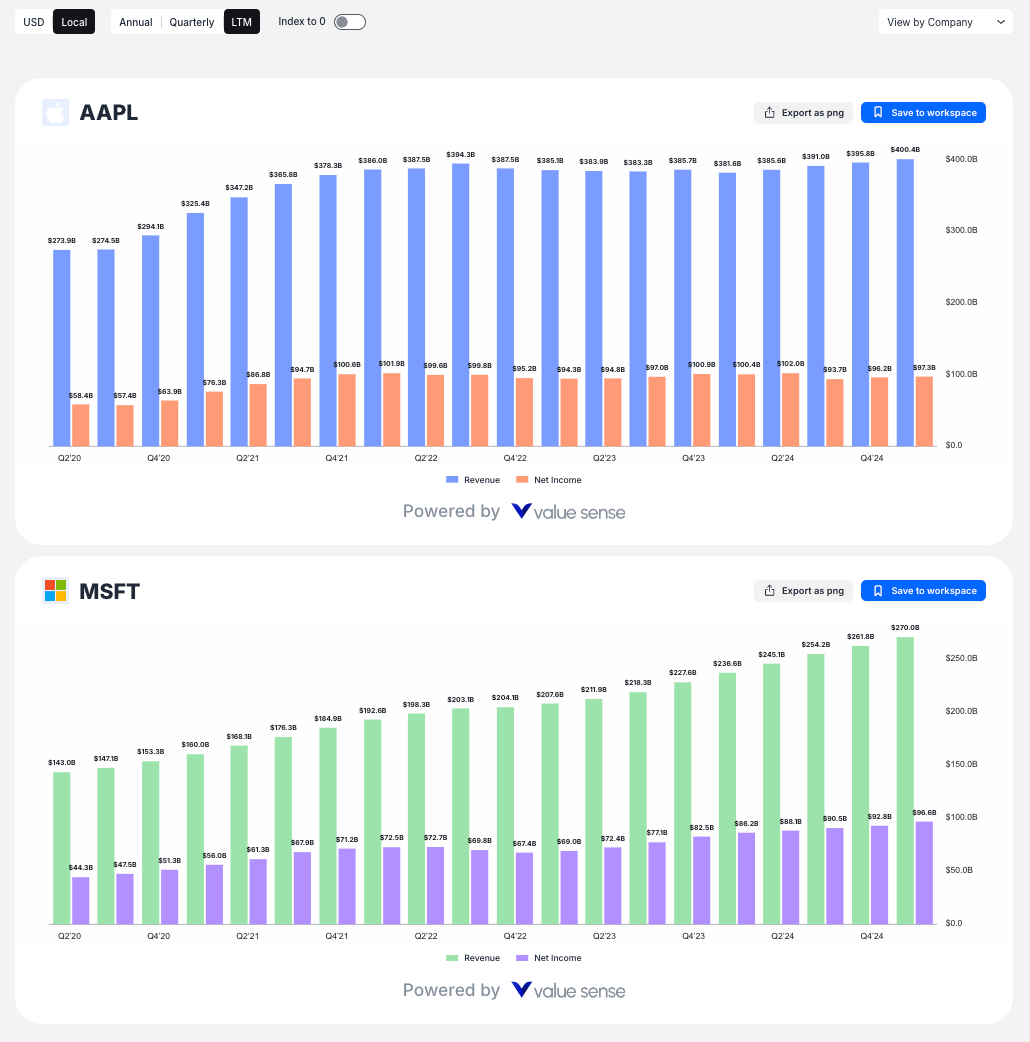
Task: Click the share icon in MSFT Export button
Action: tap(770, 590)
